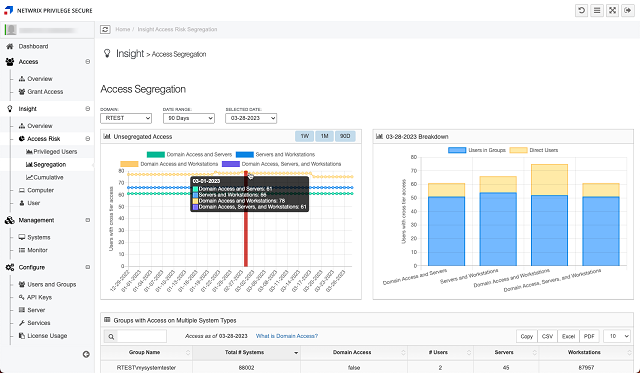
Task: Click the Server icon under Configure
Action: tap(22, 310)
